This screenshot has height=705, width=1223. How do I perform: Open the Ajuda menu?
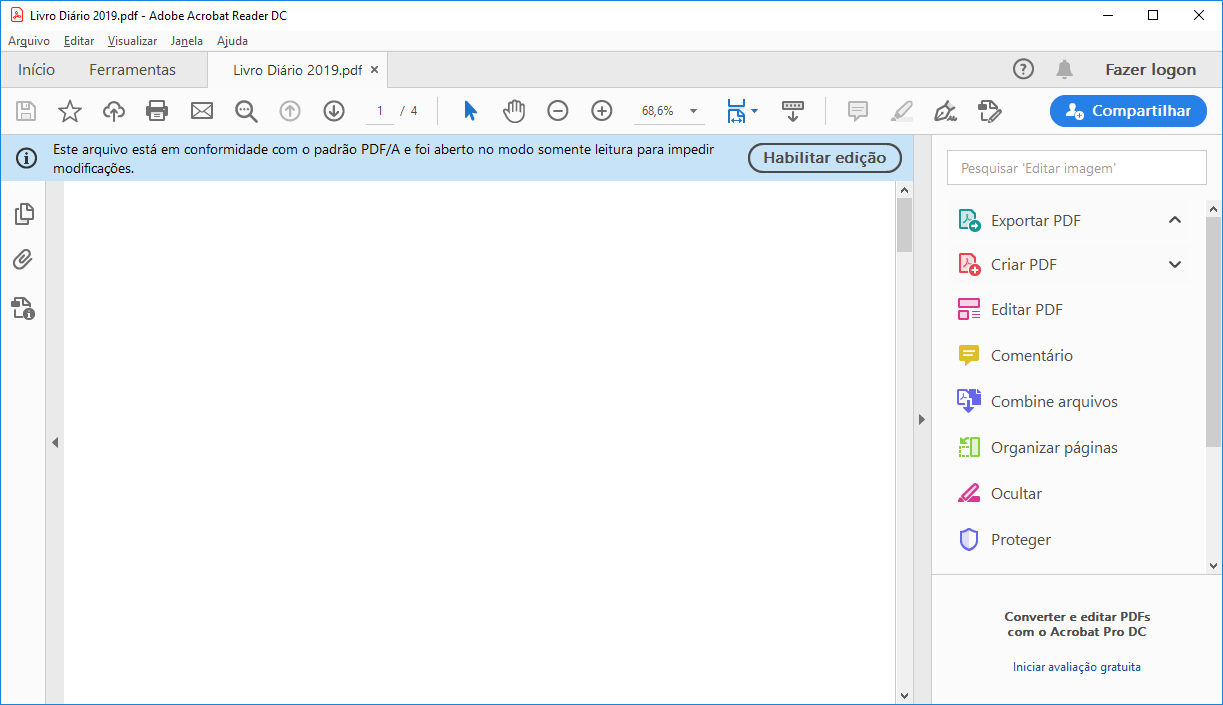pyautogui.click(x=232, y=41)
